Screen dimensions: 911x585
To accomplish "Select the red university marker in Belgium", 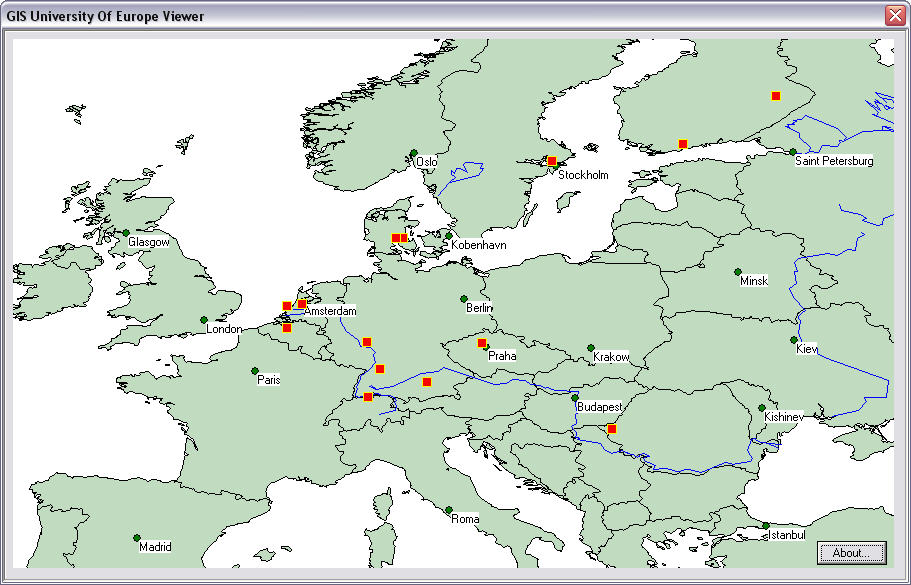I will [286, 328].
